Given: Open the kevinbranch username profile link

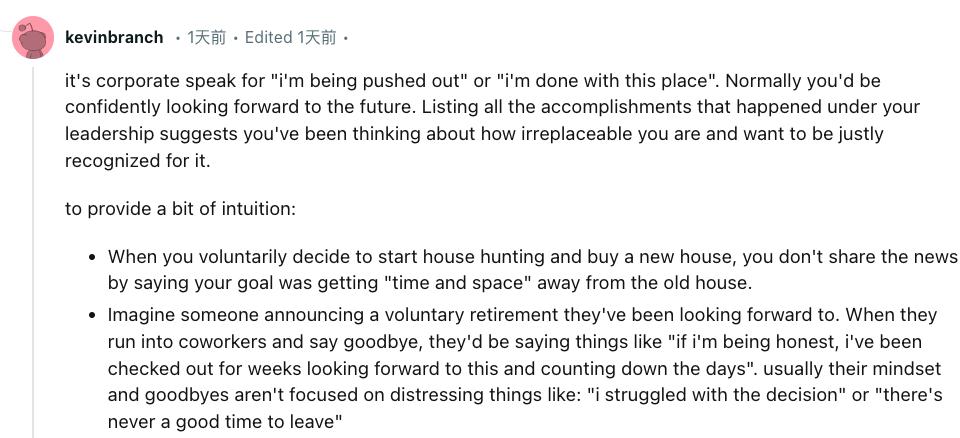Looking at the screenshot, I should (114, 38).
